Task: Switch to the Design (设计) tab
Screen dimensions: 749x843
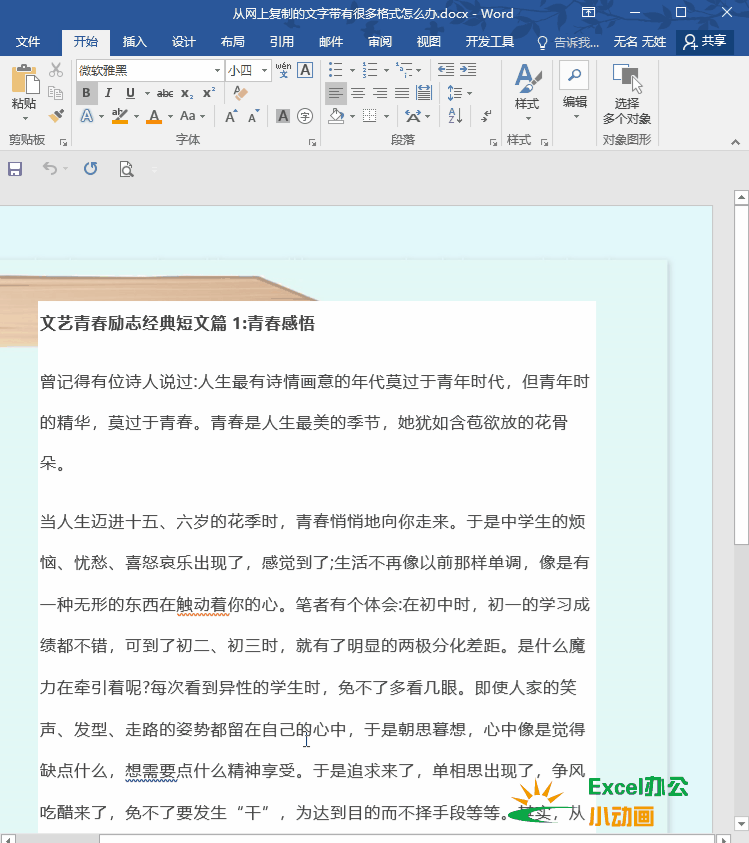Action: (x=183, y=42)
